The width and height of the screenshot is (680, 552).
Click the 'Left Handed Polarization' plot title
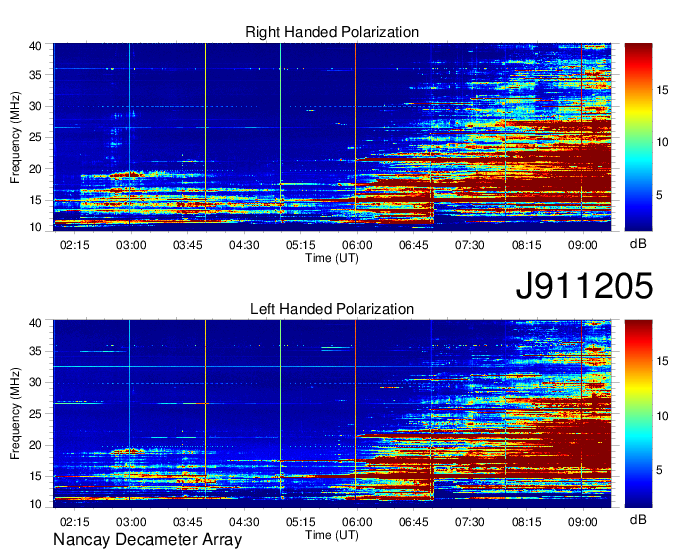pyautogui.click(x=332, y=309)
